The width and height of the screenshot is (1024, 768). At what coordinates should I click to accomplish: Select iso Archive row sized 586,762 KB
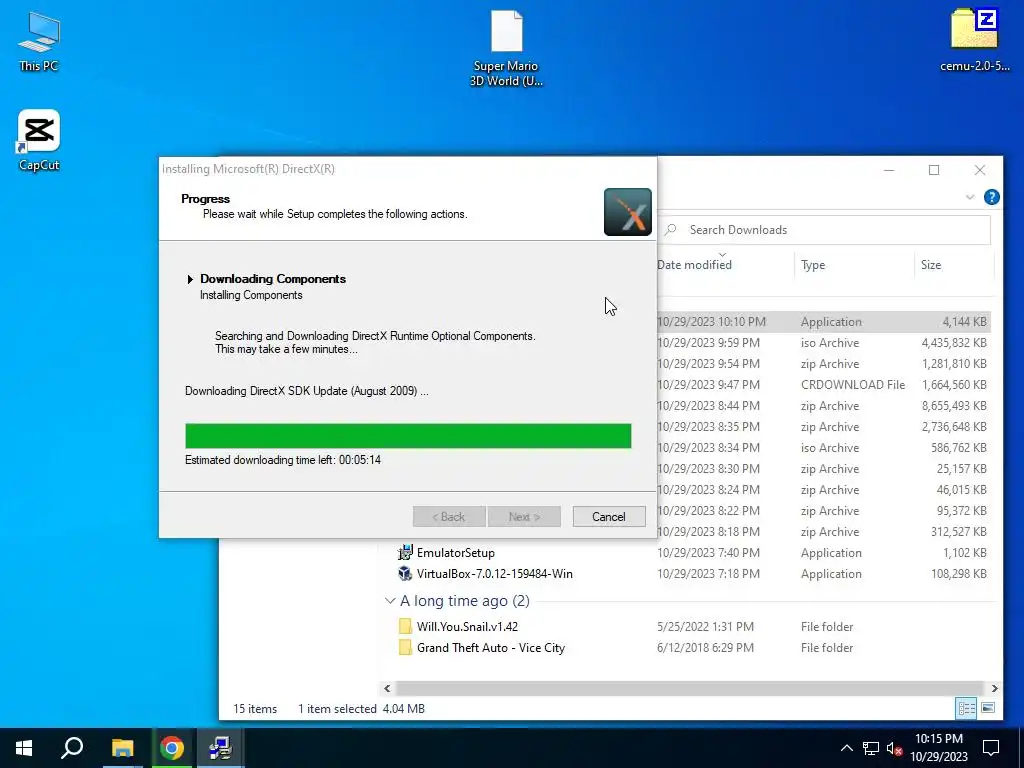pyautogui.click(x=824, y=447)
